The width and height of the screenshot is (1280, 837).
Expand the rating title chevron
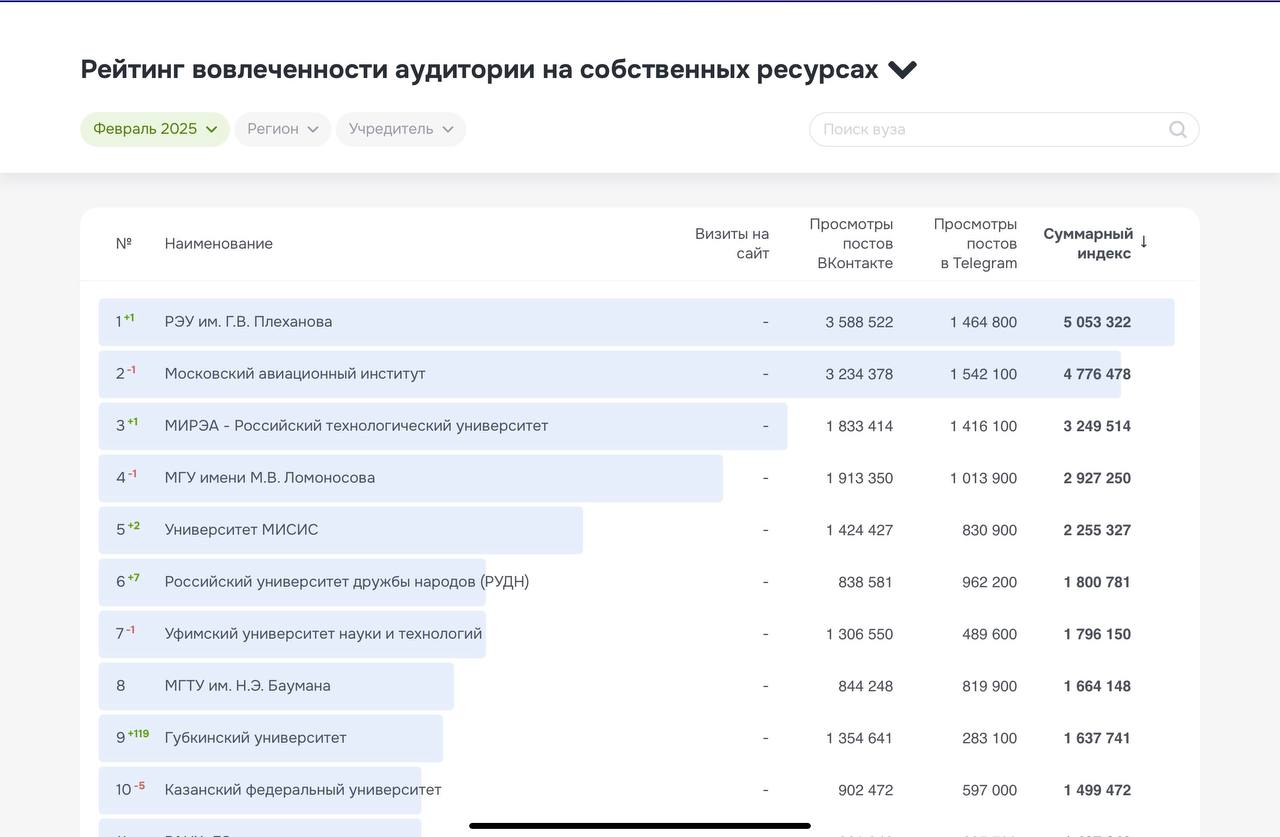tap(902, 70)
